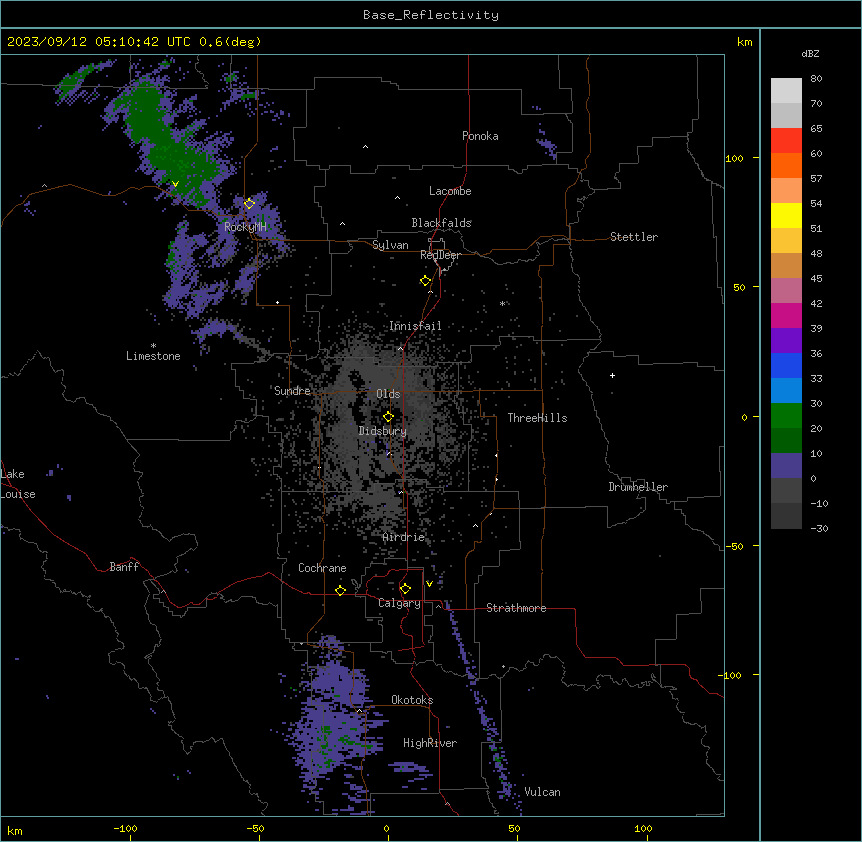Image resolution: width=862 pixels, height=842 pixels.
Task: Click the Lake Louise label
Action: pos(18,484)
